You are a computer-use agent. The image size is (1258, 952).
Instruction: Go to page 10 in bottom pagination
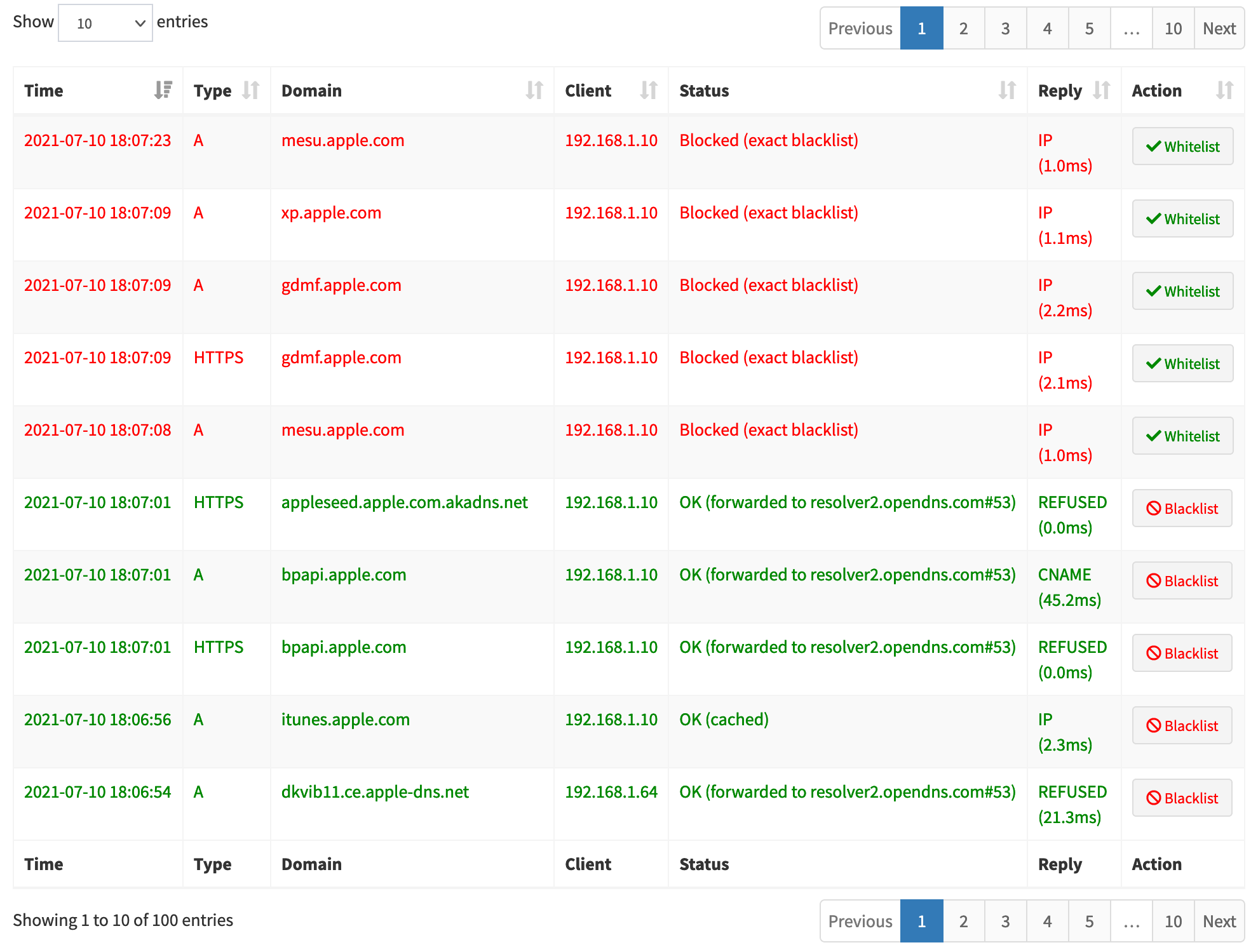click(x=1173, y=921)
